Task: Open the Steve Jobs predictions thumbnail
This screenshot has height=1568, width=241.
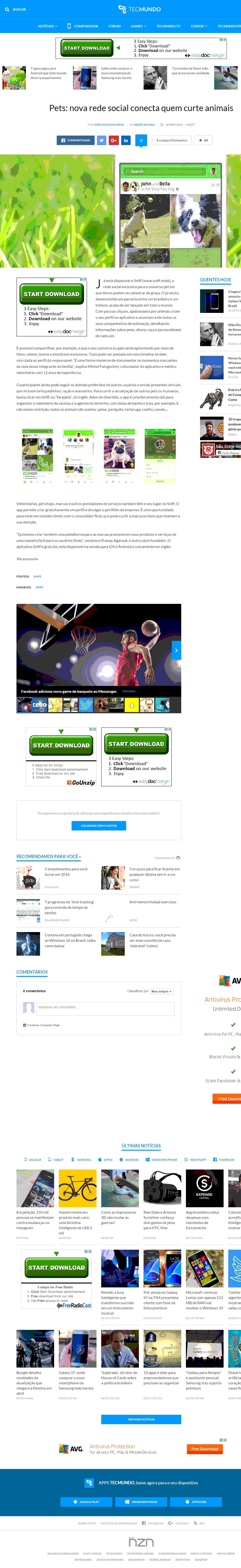Action: 155,77
